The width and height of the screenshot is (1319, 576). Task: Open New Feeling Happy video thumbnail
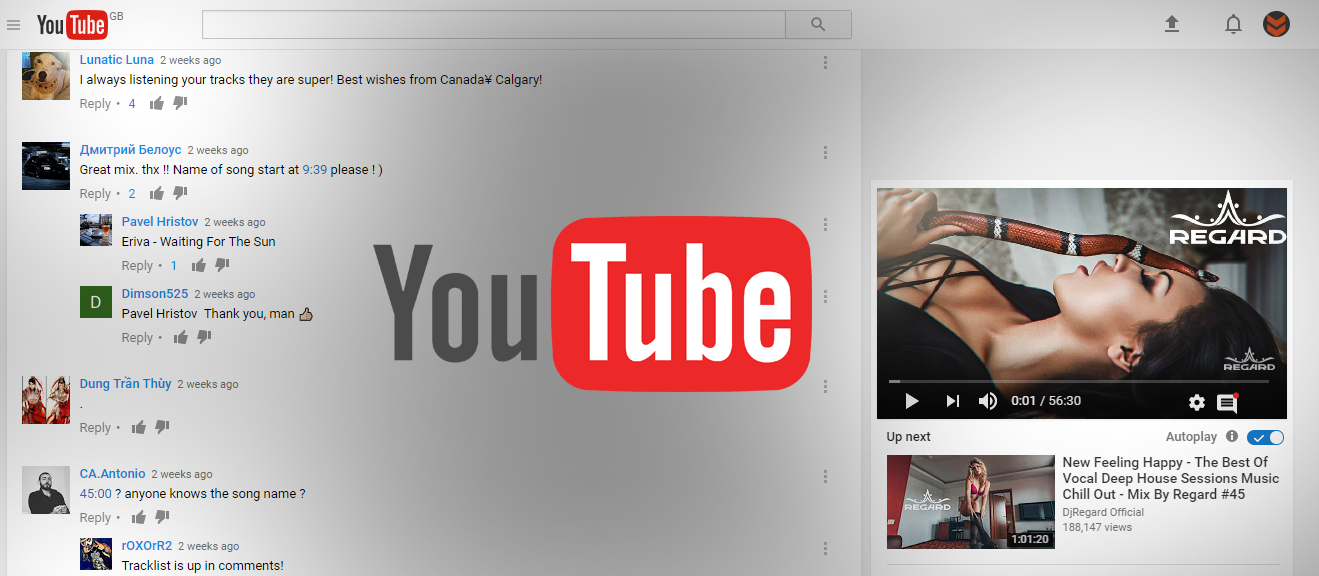[971, 502]
